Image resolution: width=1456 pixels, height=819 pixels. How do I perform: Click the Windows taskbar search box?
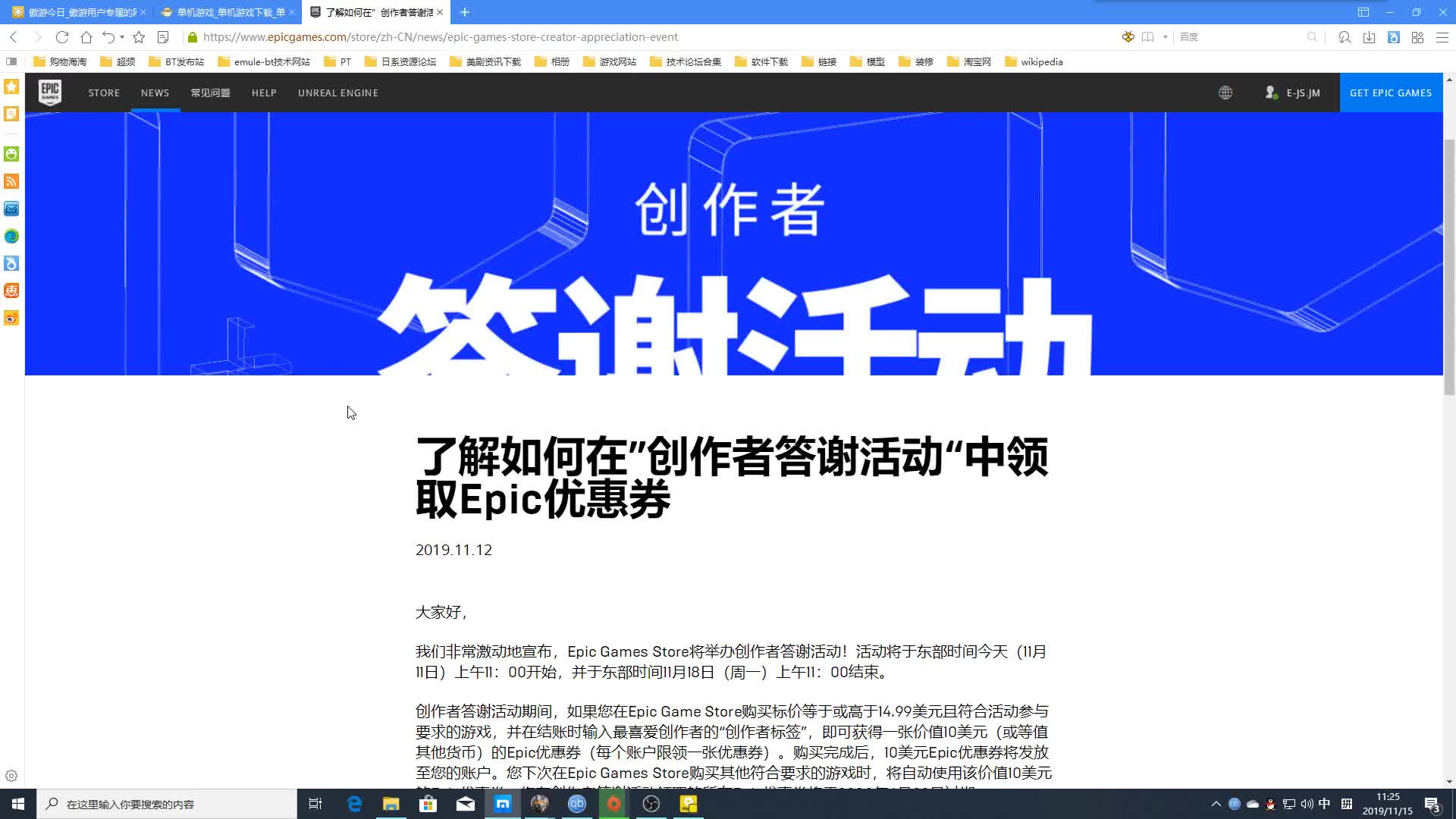click(167, 804)
